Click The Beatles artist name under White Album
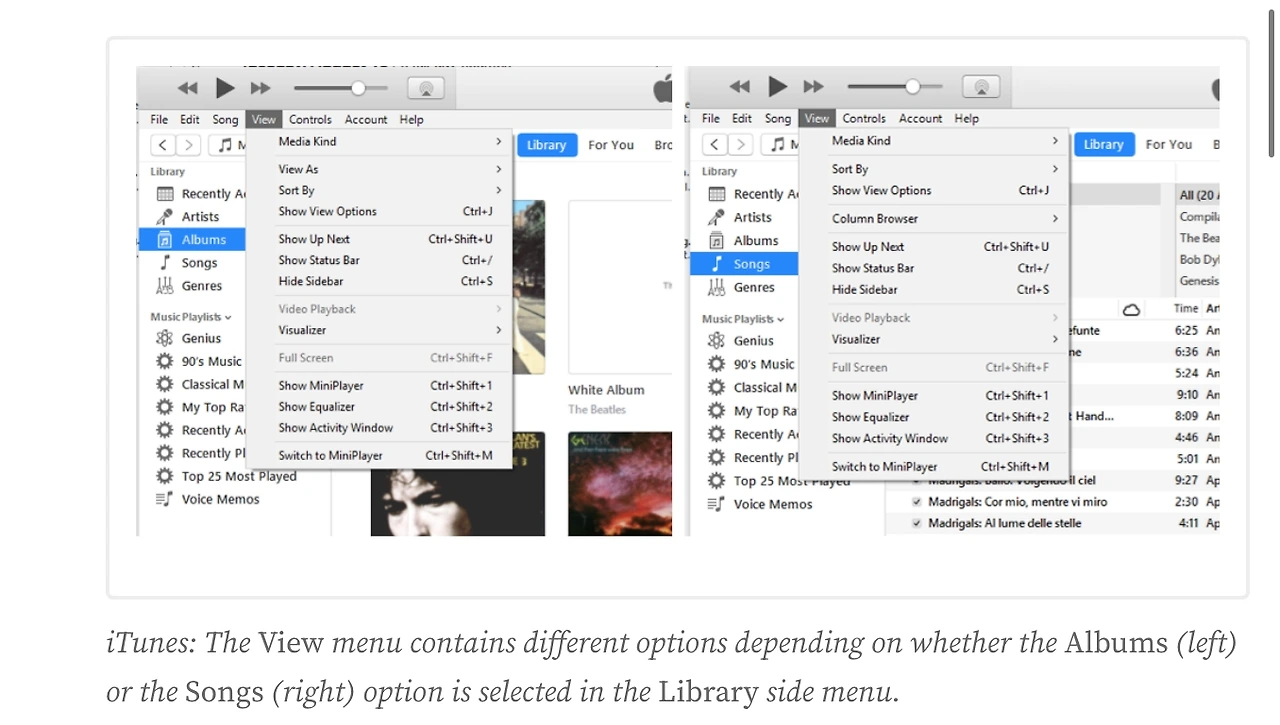Viewport: 1280px width, 725px height. (x=597, y=409)
